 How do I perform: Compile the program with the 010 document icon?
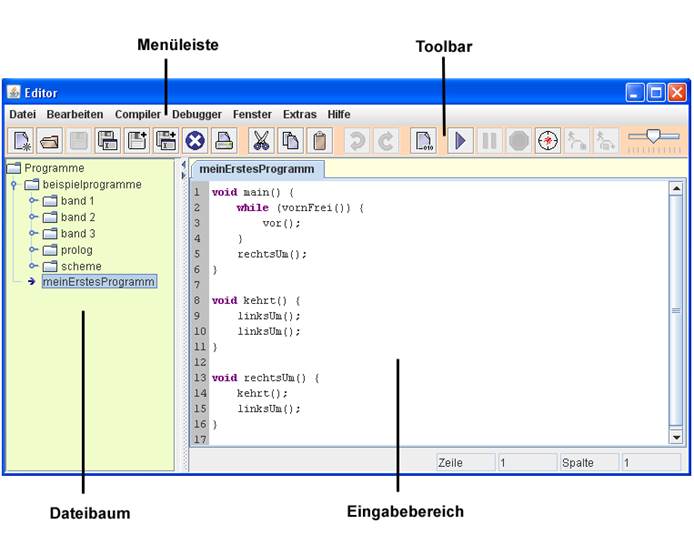pos(424,141)
